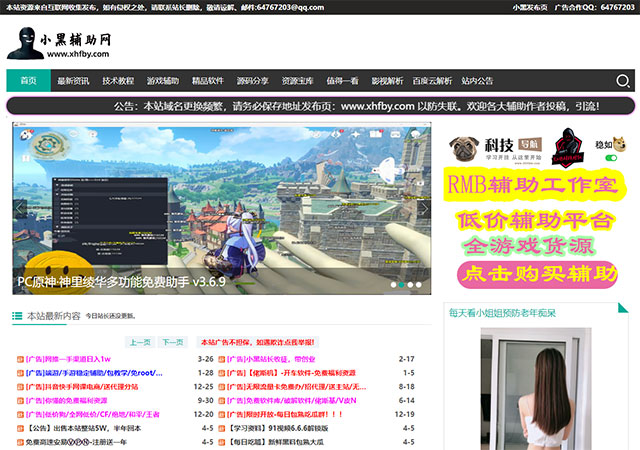Image resolution: width=640 pixels, height=450 pixels.
Task: Open 资源宝库 menu item
Action: pos(298,81)
